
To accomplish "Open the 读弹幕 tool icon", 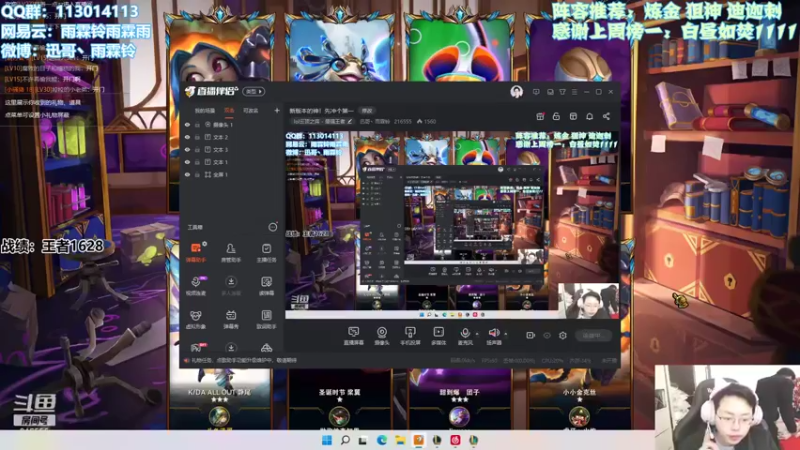I will [x=266, y=286].
